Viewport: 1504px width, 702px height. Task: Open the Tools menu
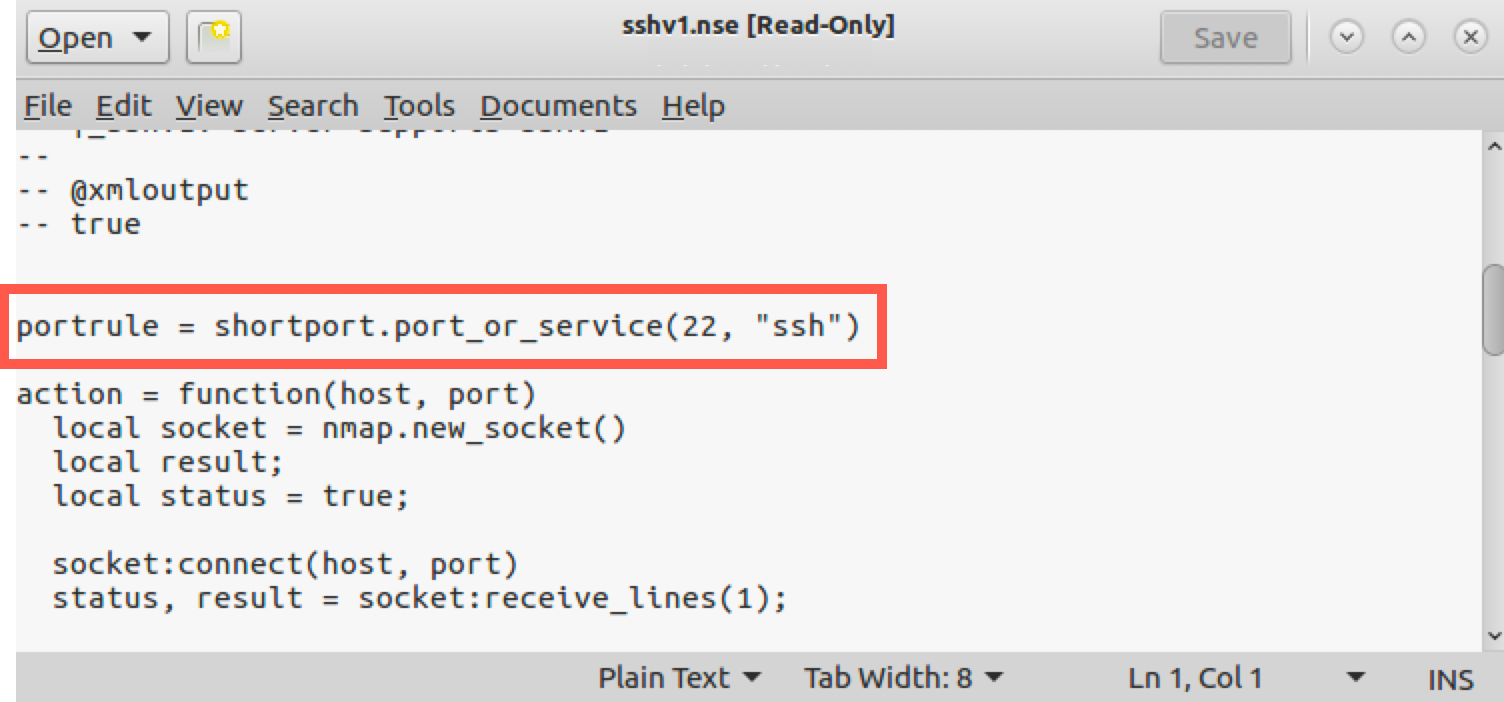point(419,106)
